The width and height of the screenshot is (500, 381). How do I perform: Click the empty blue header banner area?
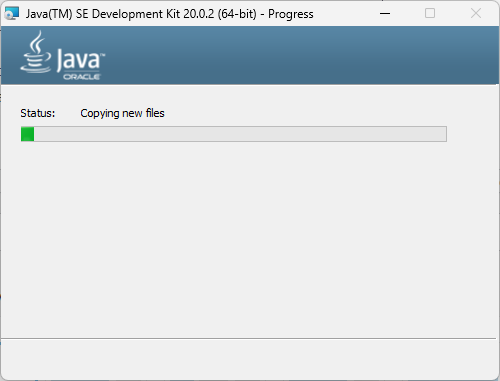pos(300,55)
